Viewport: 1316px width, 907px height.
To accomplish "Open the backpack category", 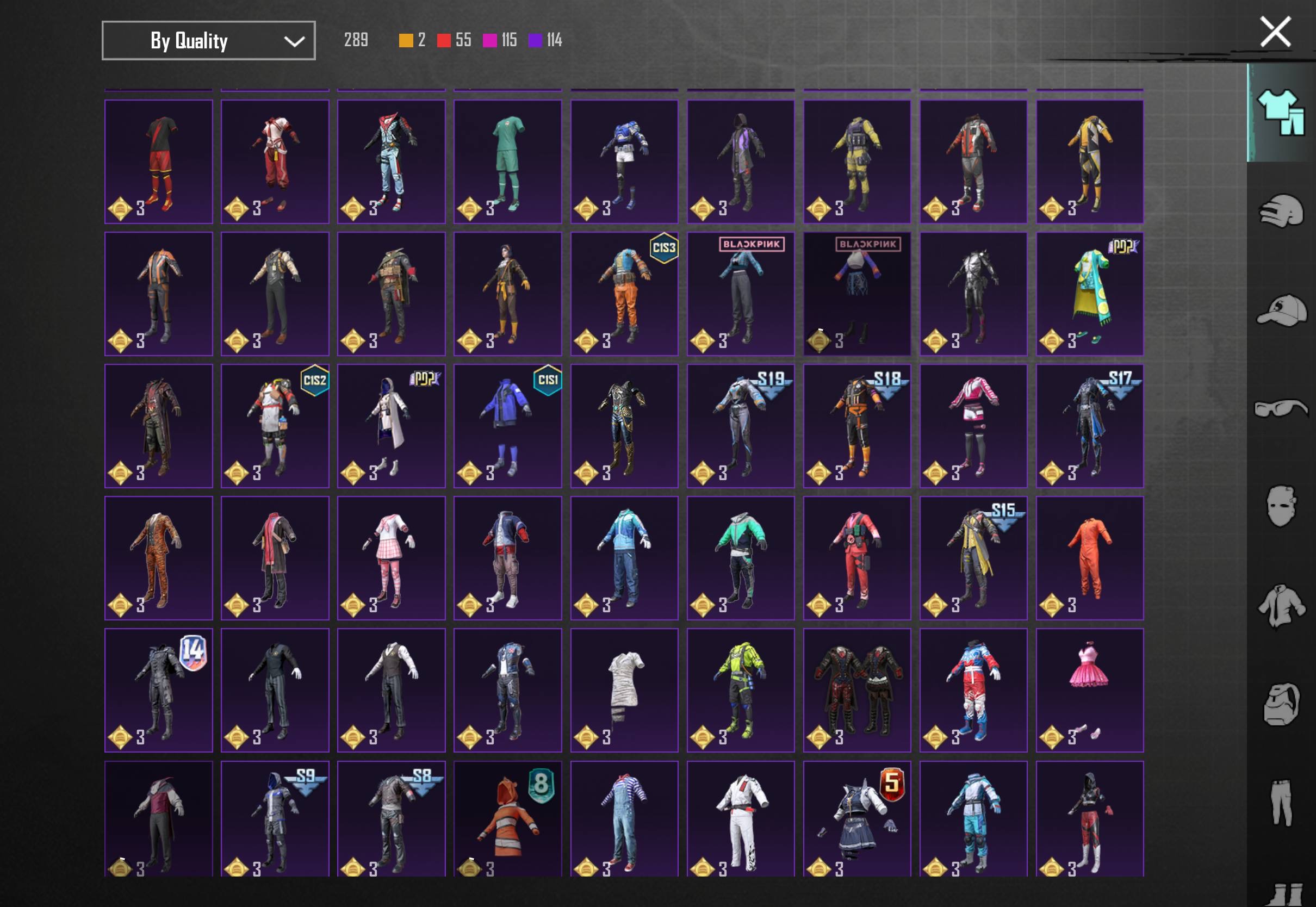I will point(1281,705).
